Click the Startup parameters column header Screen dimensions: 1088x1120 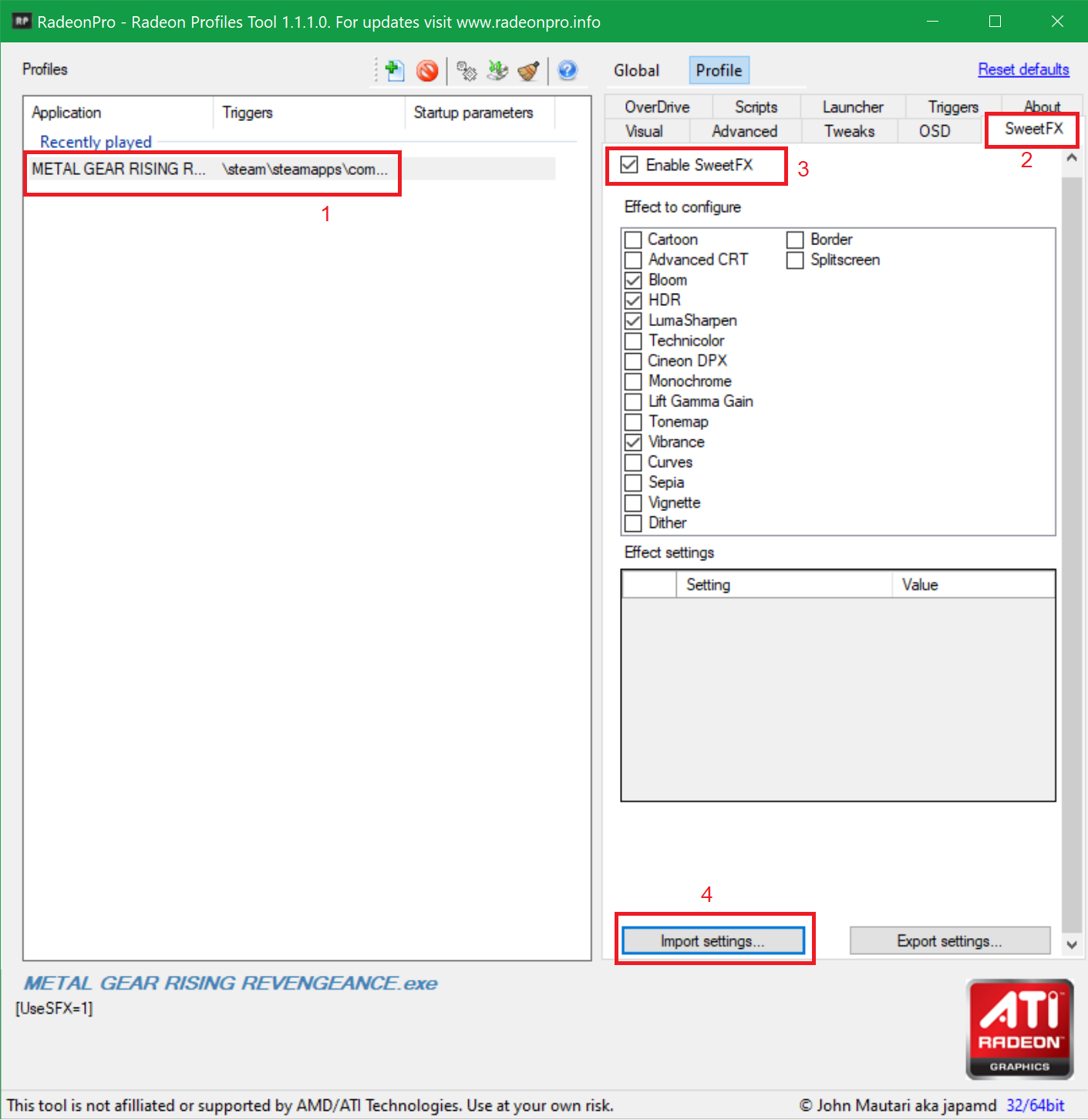[480, 113]
